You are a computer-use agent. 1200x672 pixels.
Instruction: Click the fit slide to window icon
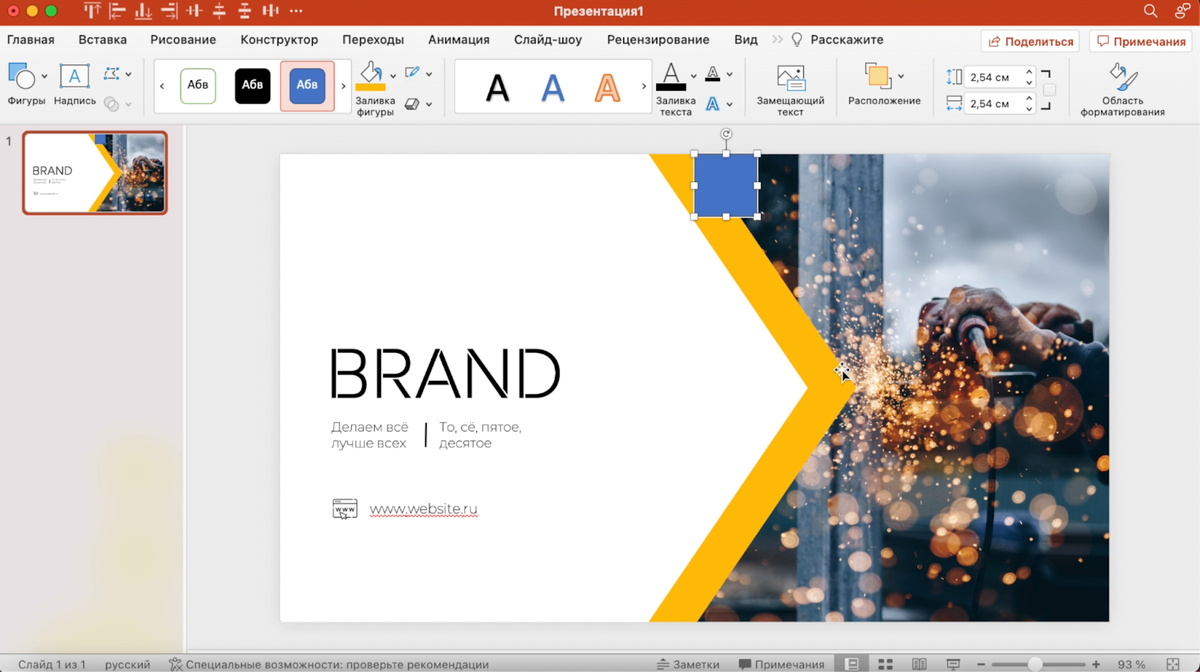[x=1173, y=664]
